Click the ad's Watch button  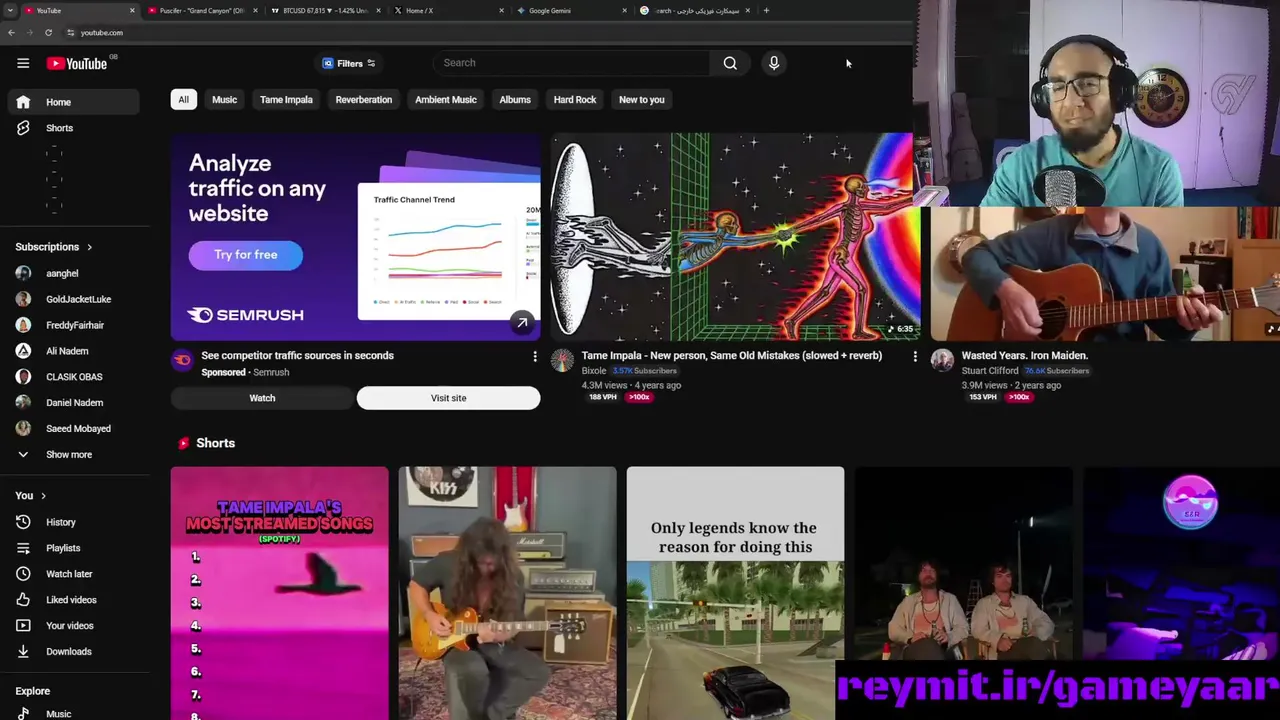click(262, 398)
